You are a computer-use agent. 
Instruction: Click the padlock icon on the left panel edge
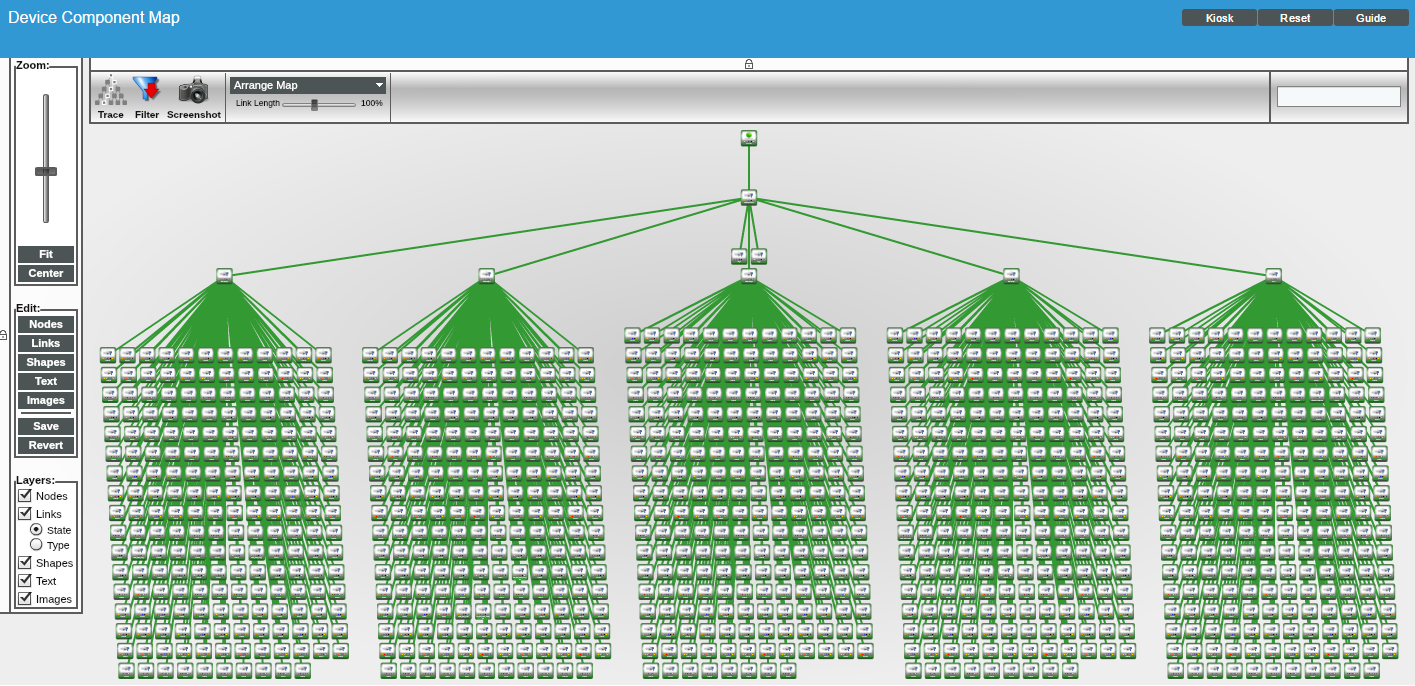(x=4, y=334)
